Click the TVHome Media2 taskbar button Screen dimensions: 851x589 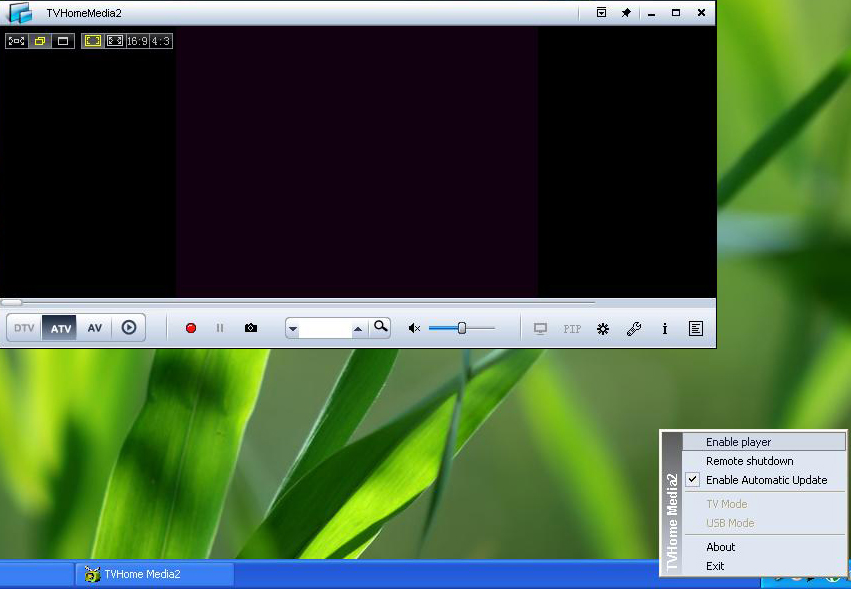tap(155, 574)
